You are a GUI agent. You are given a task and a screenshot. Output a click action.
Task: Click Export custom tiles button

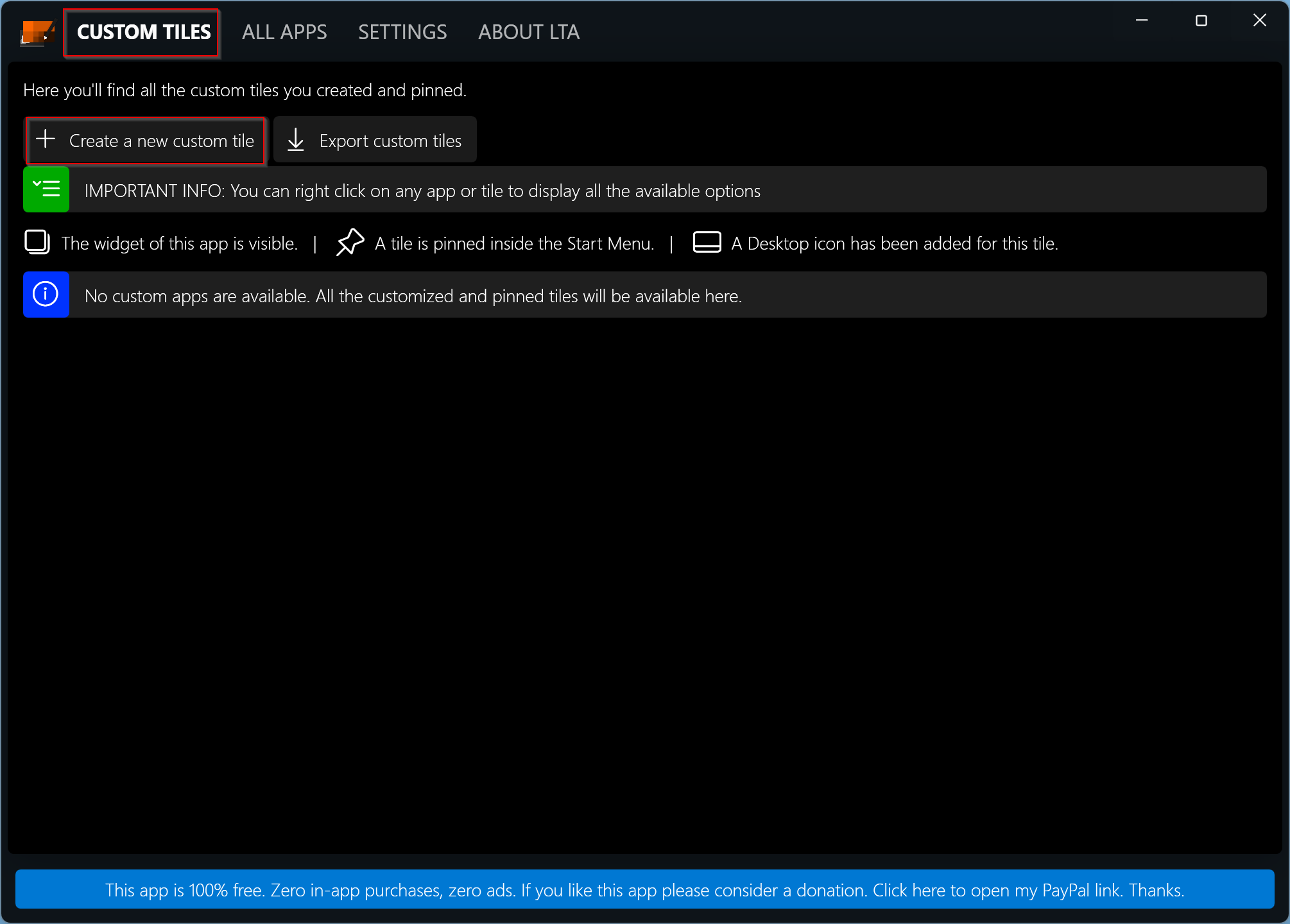[375, 141]
